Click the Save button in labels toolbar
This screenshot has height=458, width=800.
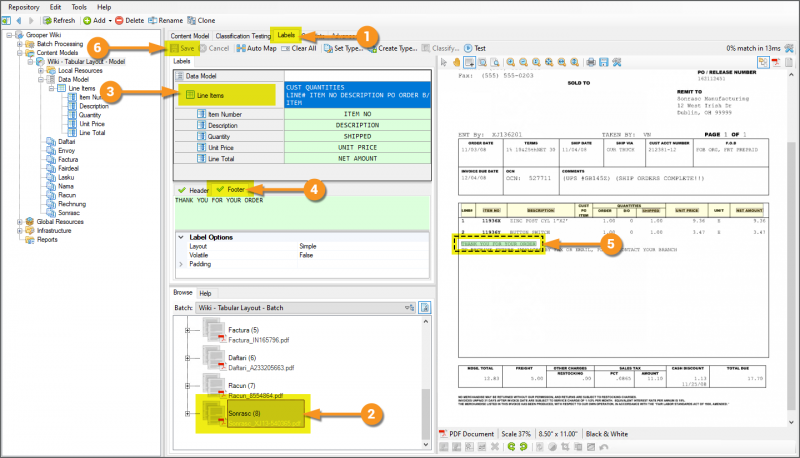coord(183,48)
